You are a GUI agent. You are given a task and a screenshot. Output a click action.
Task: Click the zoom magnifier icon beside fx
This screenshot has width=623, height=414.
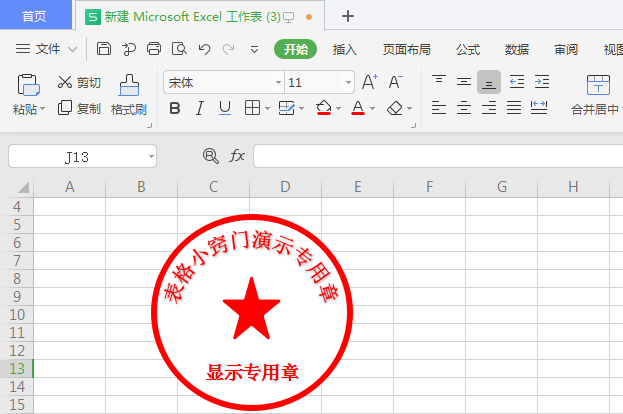[210, 156]
